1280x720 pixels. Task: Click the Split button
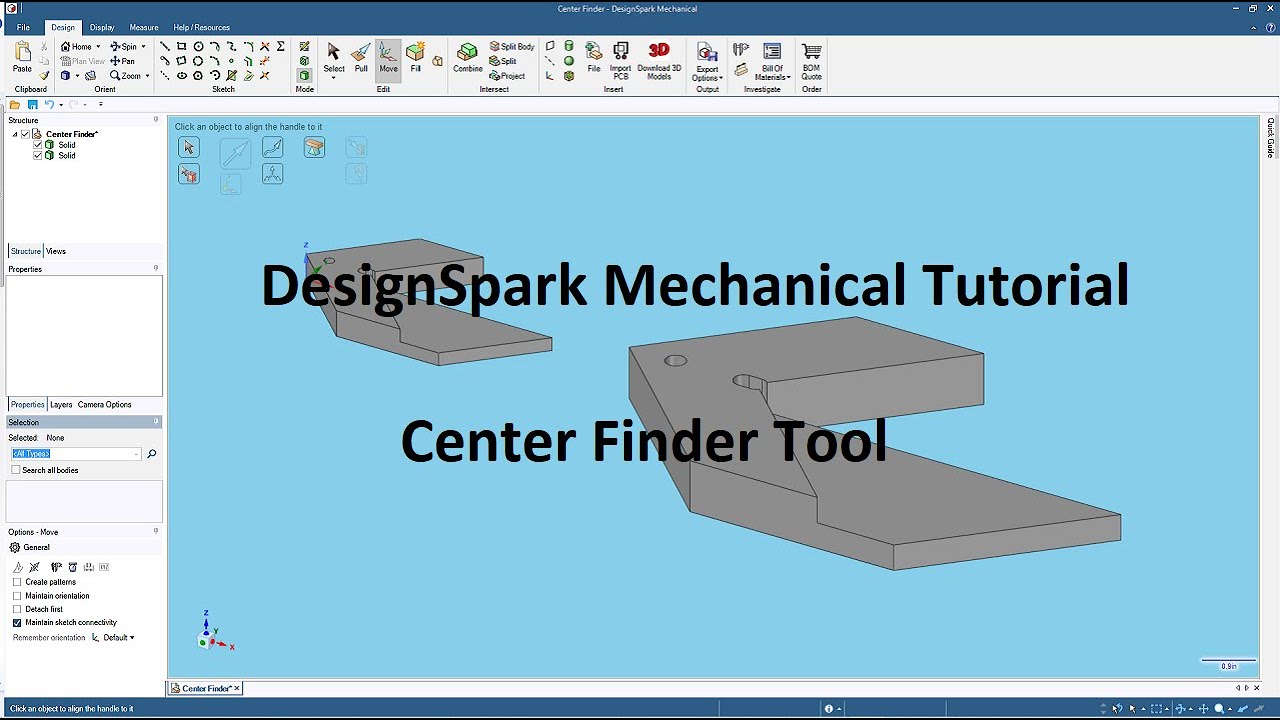tap(503, 61)
